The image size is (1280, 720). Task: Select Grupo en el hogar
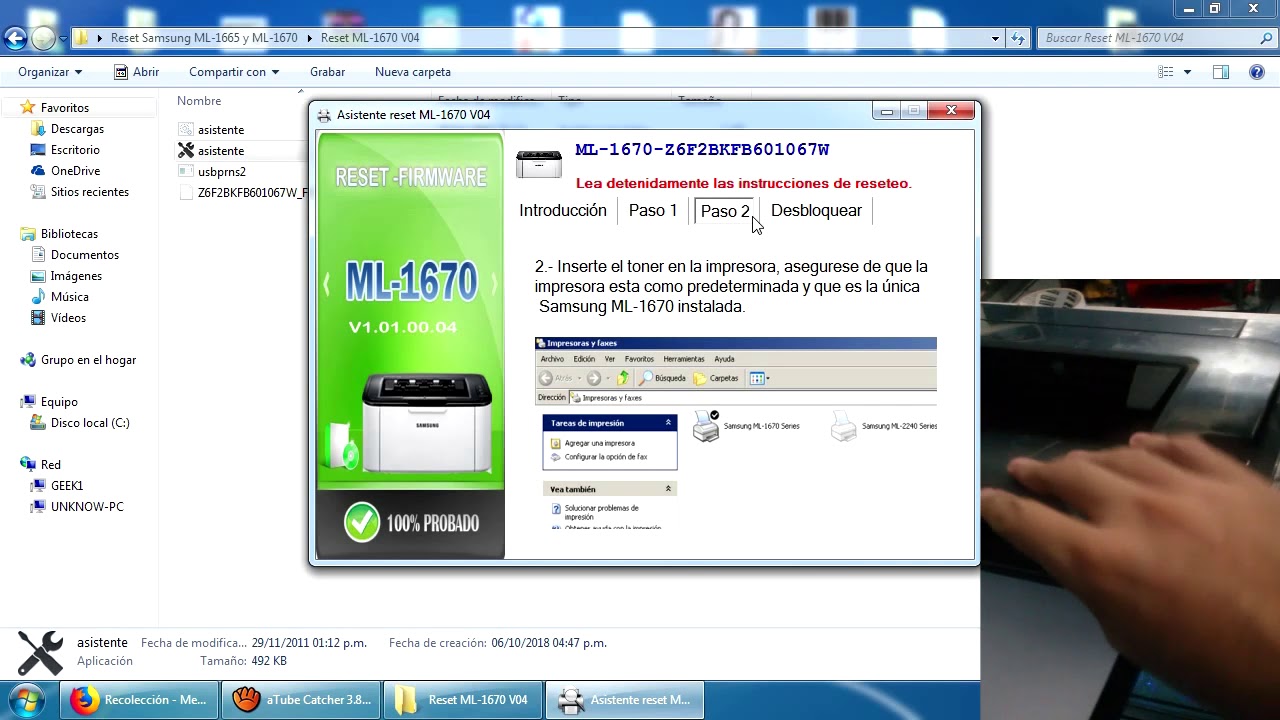coord(88,360)
